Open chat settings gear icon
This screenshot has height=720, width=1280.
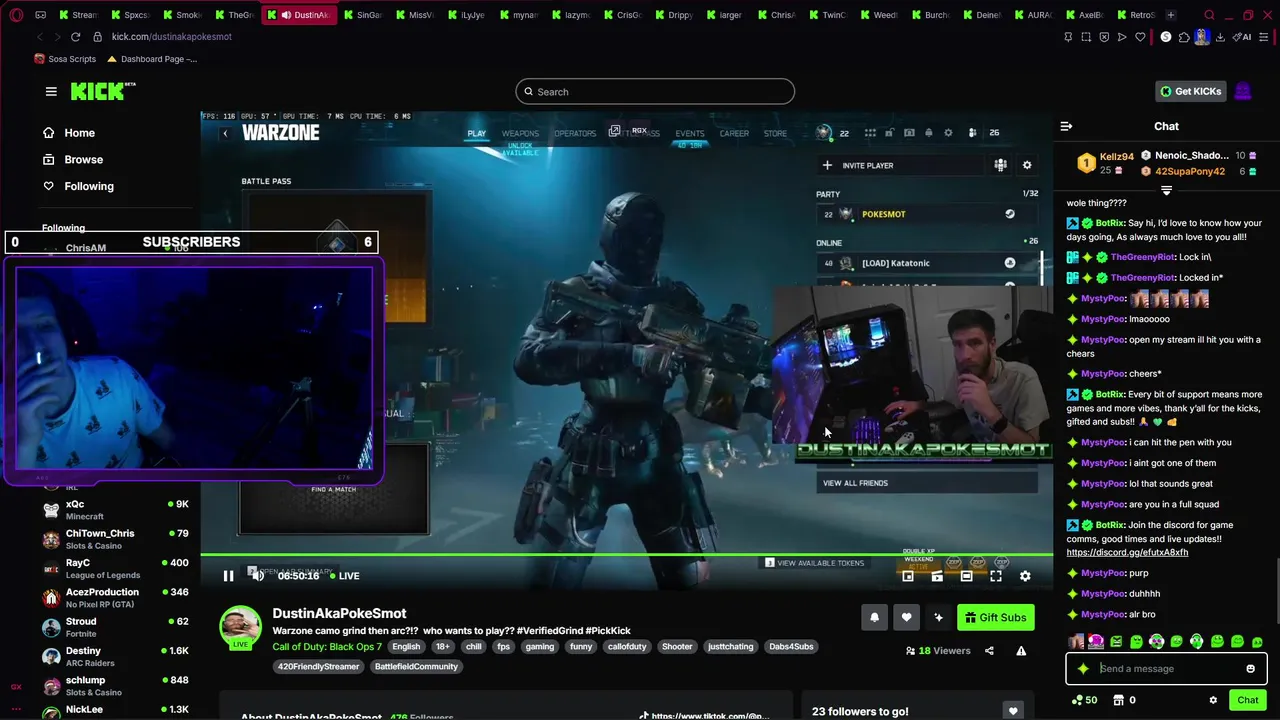tap(1213, 700)
